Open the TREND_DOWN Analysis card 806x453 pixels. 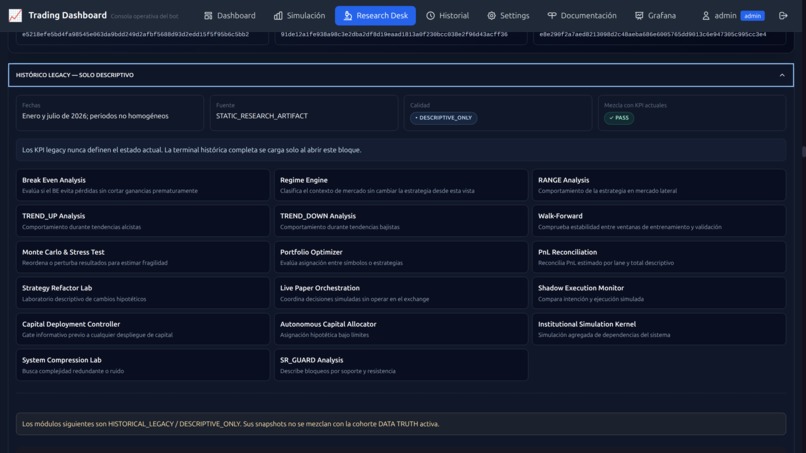(x=401, y=221)
